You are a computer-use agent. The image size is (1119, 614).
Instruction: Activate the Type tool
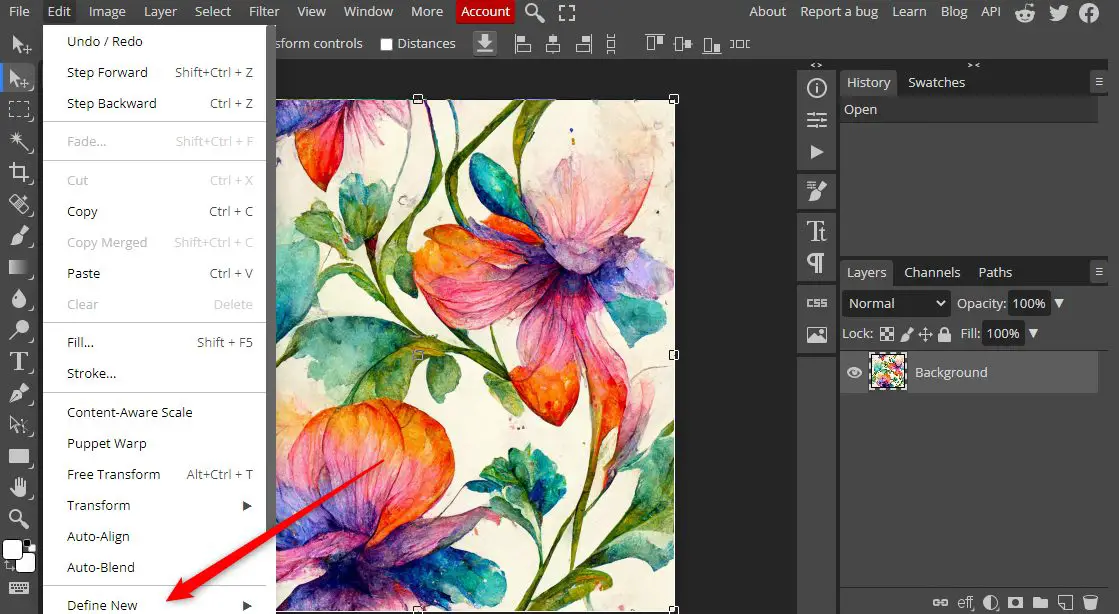point(20,363)
